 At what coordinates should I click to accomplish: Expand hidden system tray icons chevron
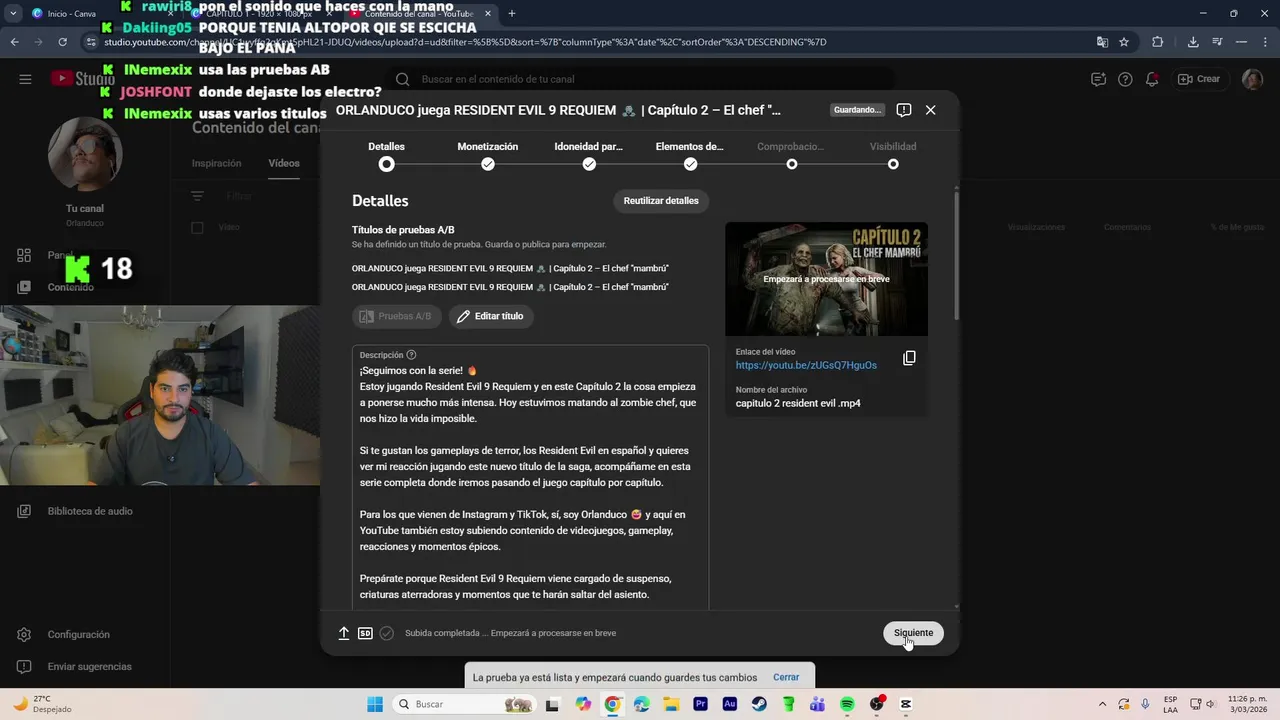point(1102,704)
